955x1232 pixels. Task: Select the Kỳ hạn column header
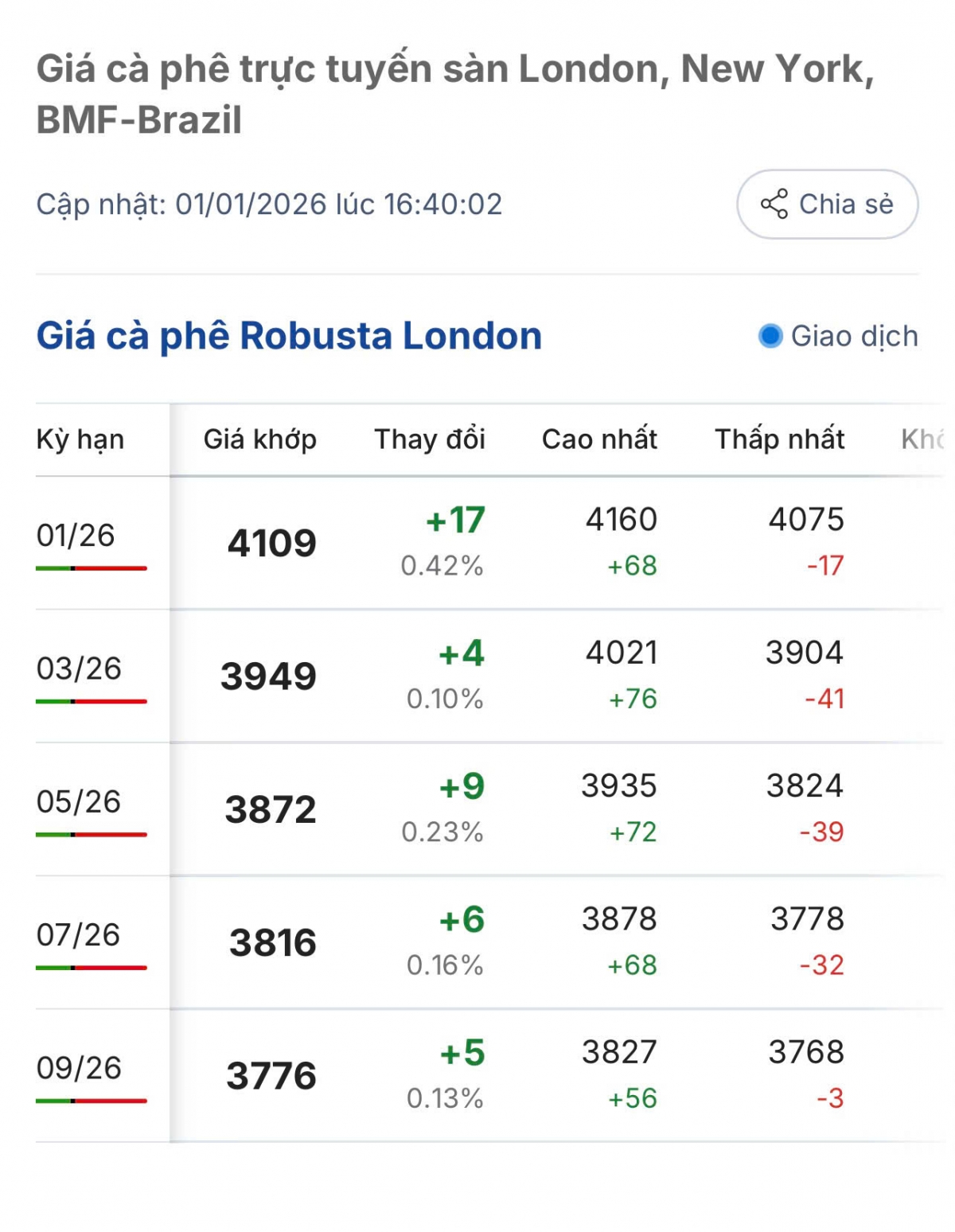pos(80,439)
